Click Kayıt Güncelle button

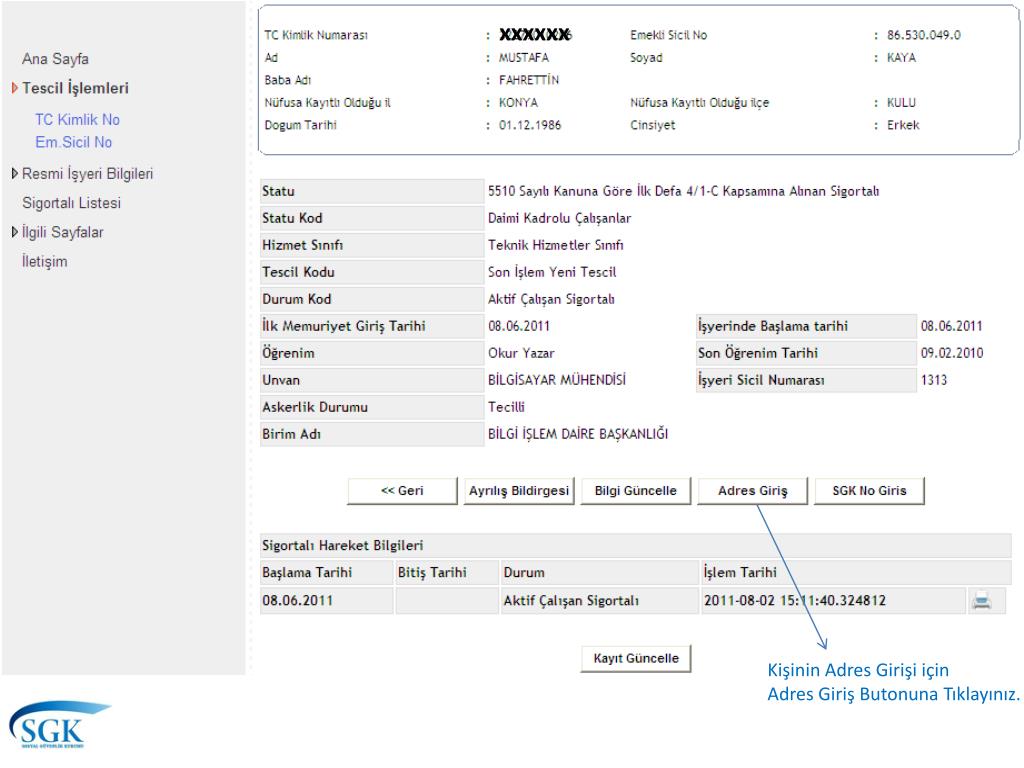click(x=636, y=658)
